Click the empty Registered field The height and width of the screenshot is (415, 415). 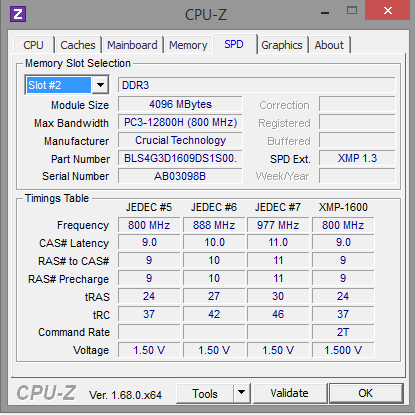(357, 122)
